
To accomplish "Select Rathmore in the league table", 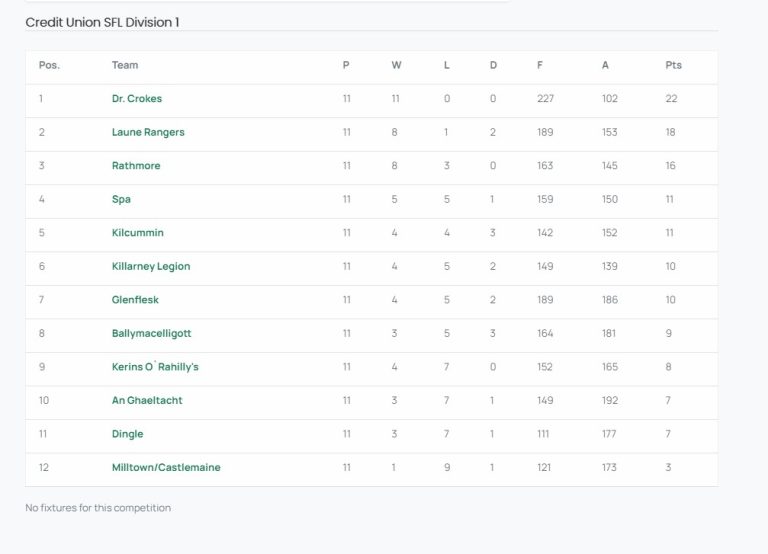I will pyautogui.click(x=136, y=166).
